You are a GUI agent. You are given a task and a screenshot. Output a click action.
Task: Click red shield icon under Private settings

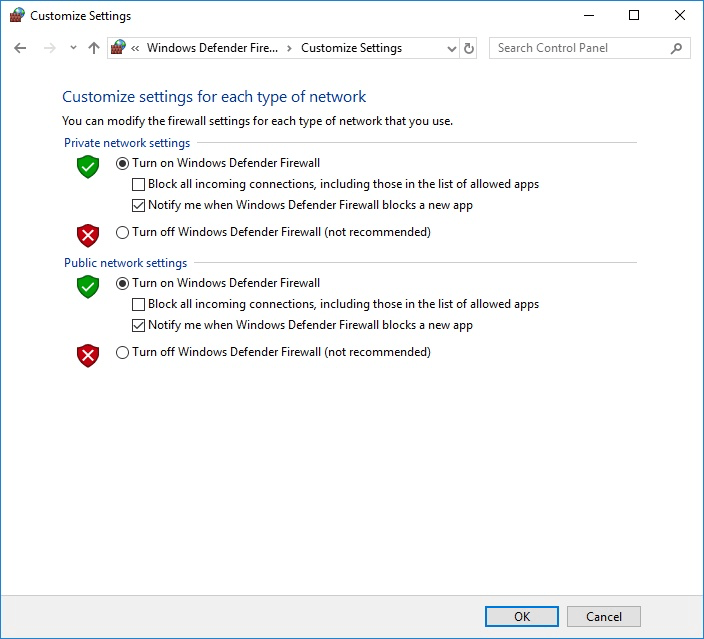point(88,235)
